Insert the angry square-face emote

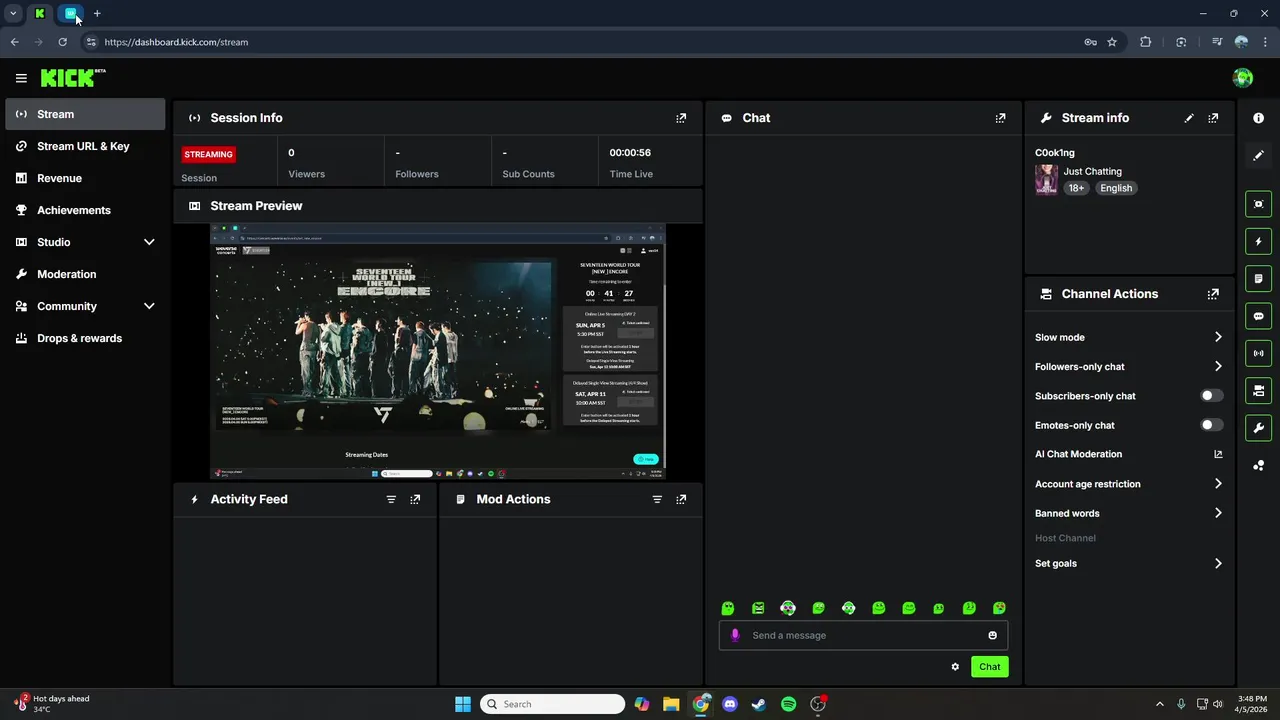pos(758,608)
